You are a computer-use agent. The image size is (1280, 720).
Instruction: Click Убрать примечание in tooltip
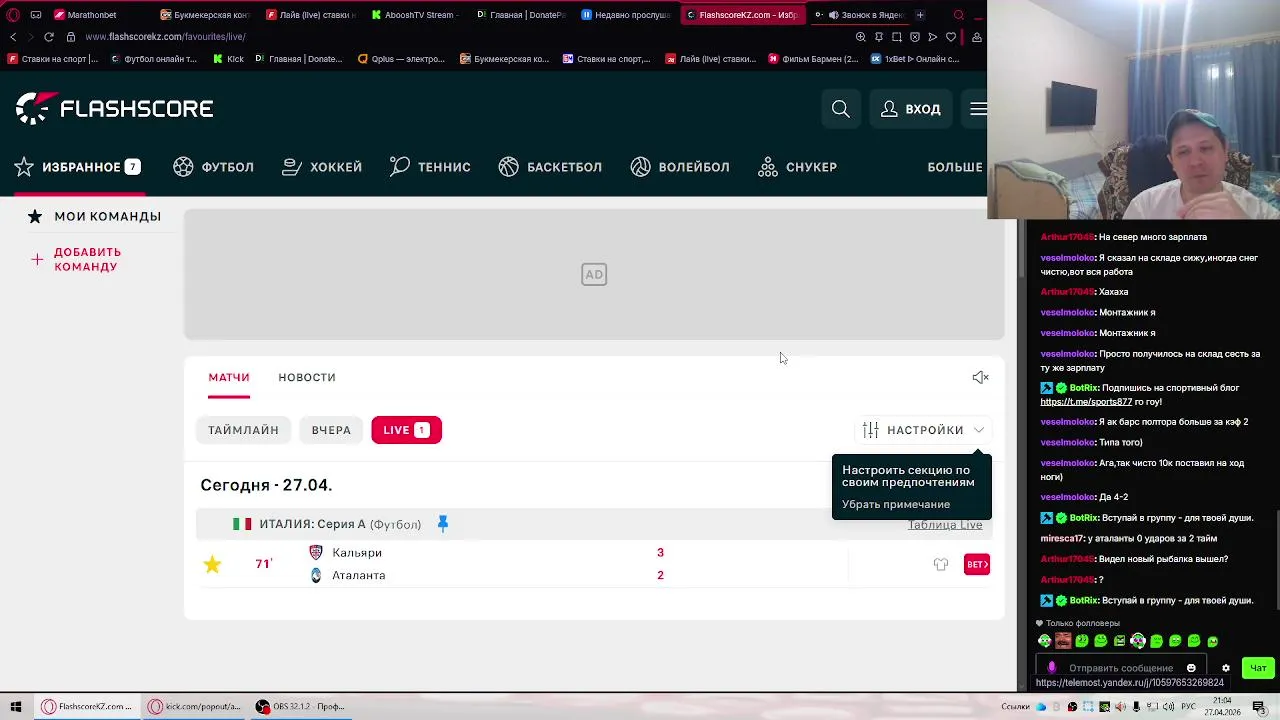[x=896, y=504]
